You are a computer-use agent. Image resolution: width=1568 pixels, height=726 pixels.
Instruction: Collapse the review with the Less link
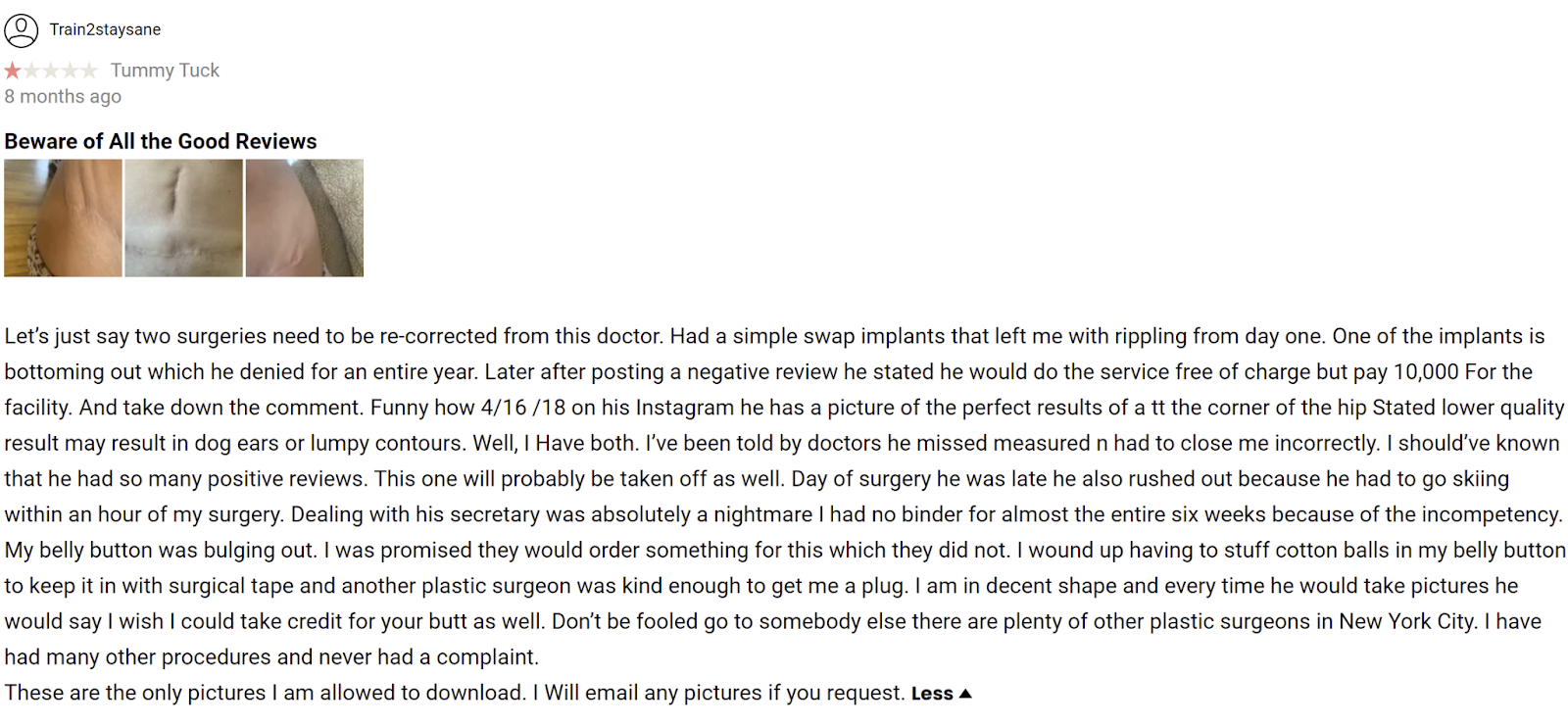(932, 694)
